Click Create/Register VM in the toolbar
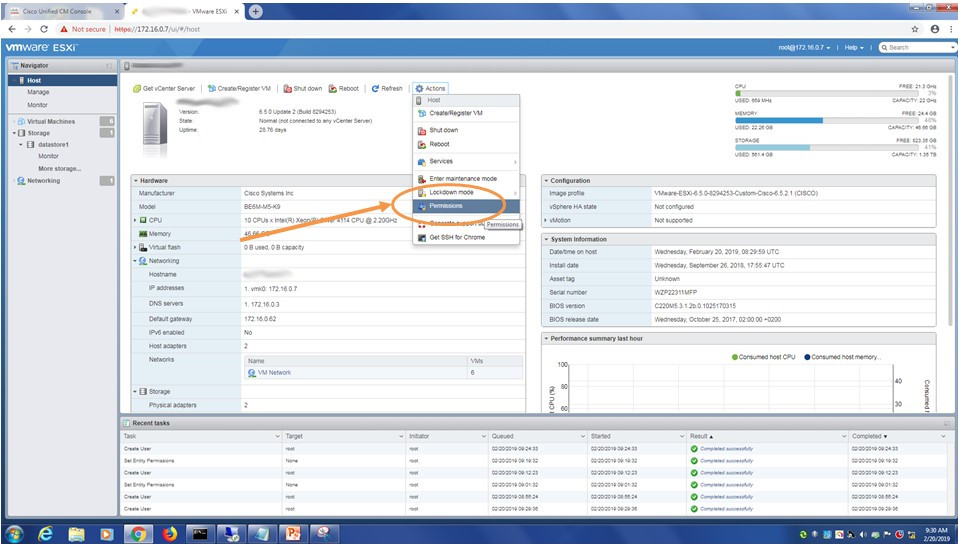This screenshot has width=958, height=544. pyautogui.click(x=239, y=89)
